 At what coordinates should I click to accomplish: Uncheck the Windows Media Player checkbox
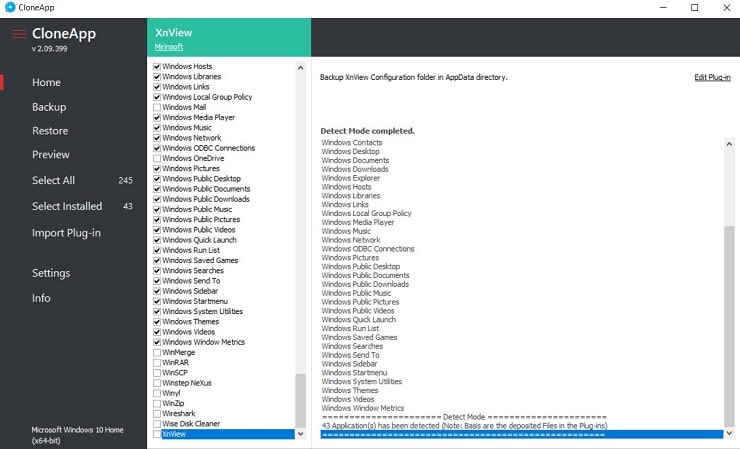click(157, 118)
